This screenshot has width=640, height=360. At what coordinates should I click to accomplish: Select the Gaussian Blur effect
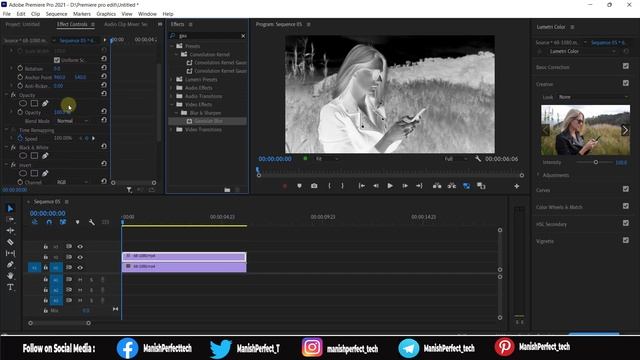pyautogui.click(x=208, y=121)
